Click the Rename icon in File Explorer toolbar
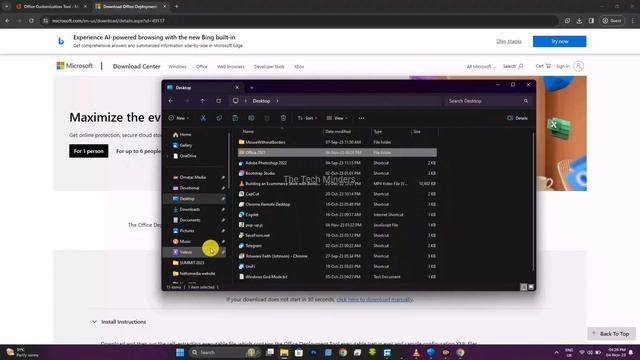The height and width of the screenshot is (360, 640). [251, 118]
